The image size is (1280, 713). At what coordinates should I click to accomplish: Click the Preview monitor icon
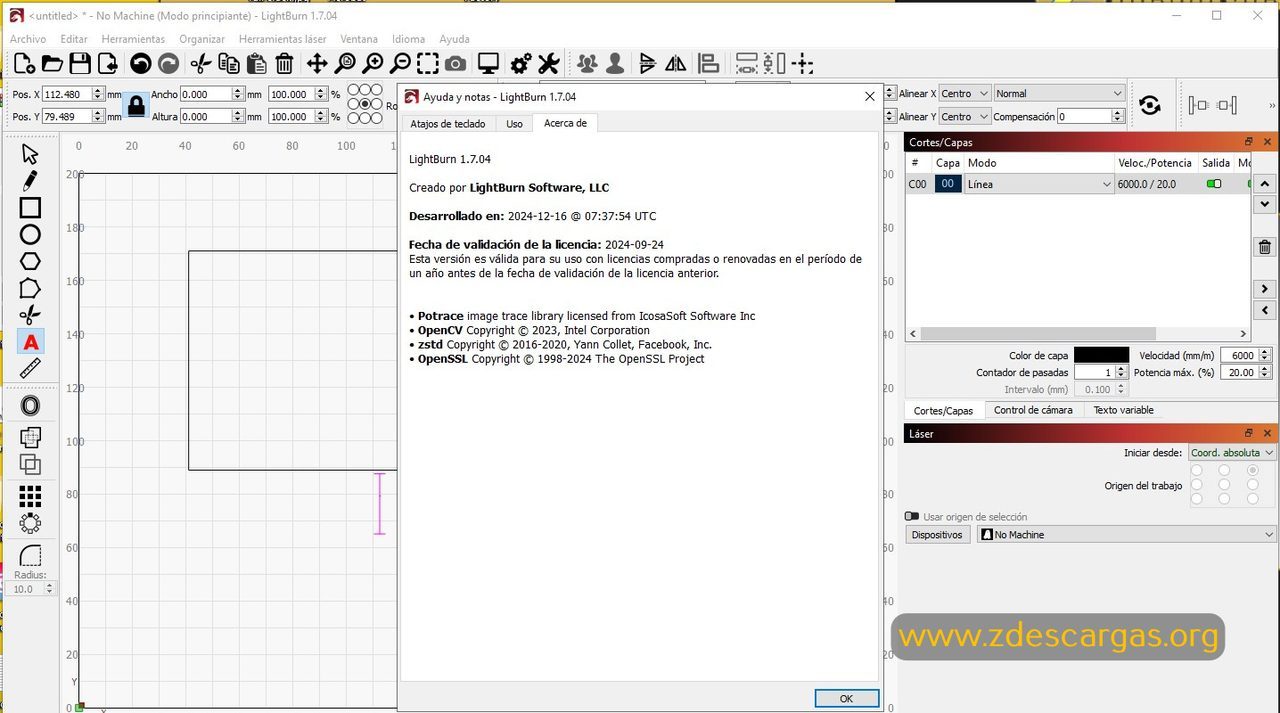click(488, 64)
